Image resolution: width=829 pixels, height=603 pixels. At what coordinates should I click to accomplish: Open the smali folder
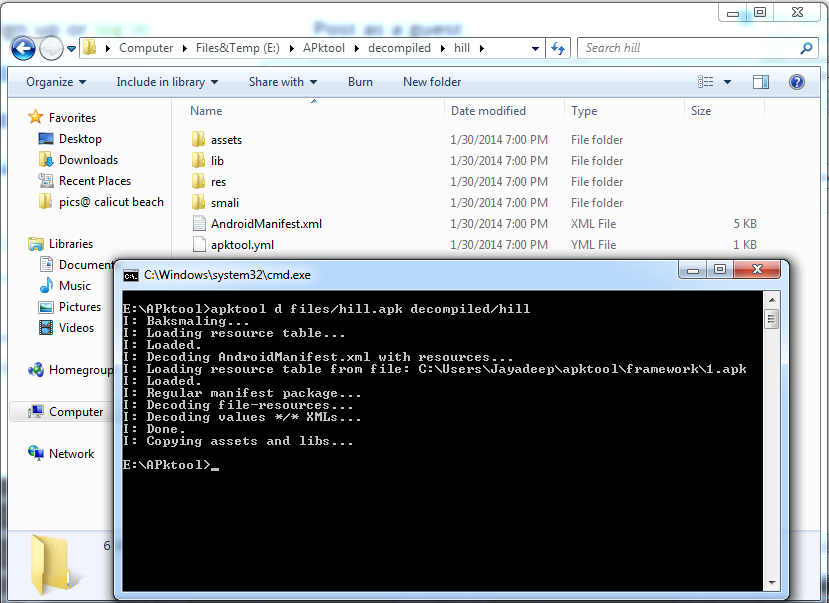[225, 203]
